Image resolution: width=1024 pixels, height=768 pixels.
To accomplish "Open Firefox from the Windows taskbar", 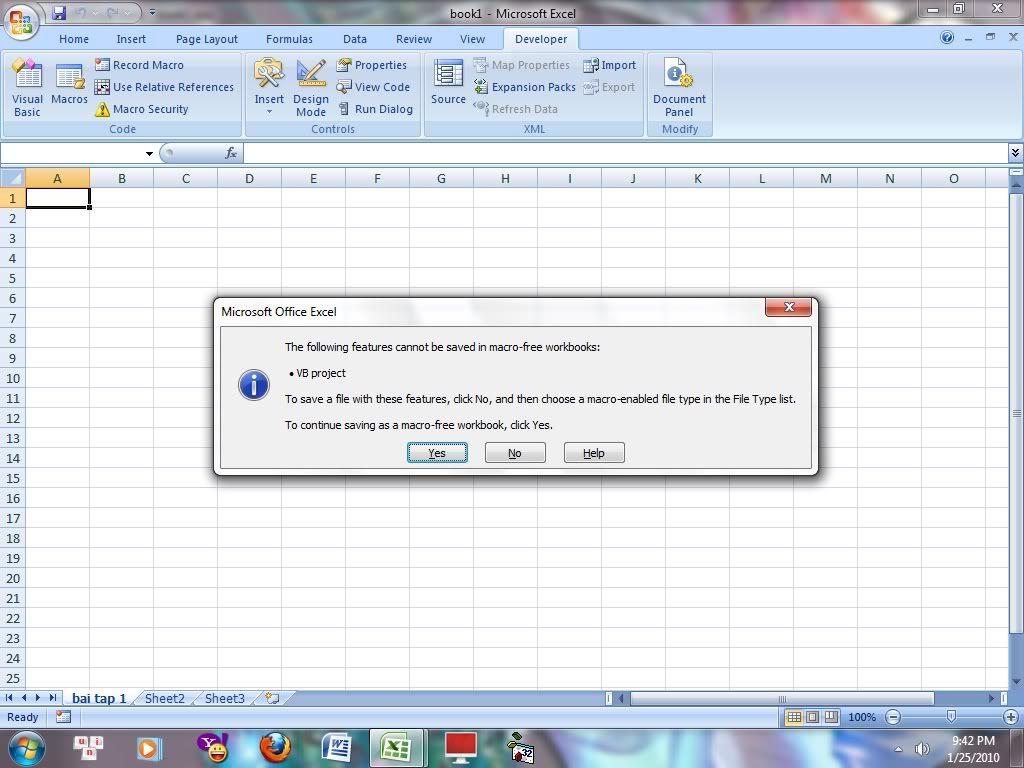I will (x=275, y=747).
